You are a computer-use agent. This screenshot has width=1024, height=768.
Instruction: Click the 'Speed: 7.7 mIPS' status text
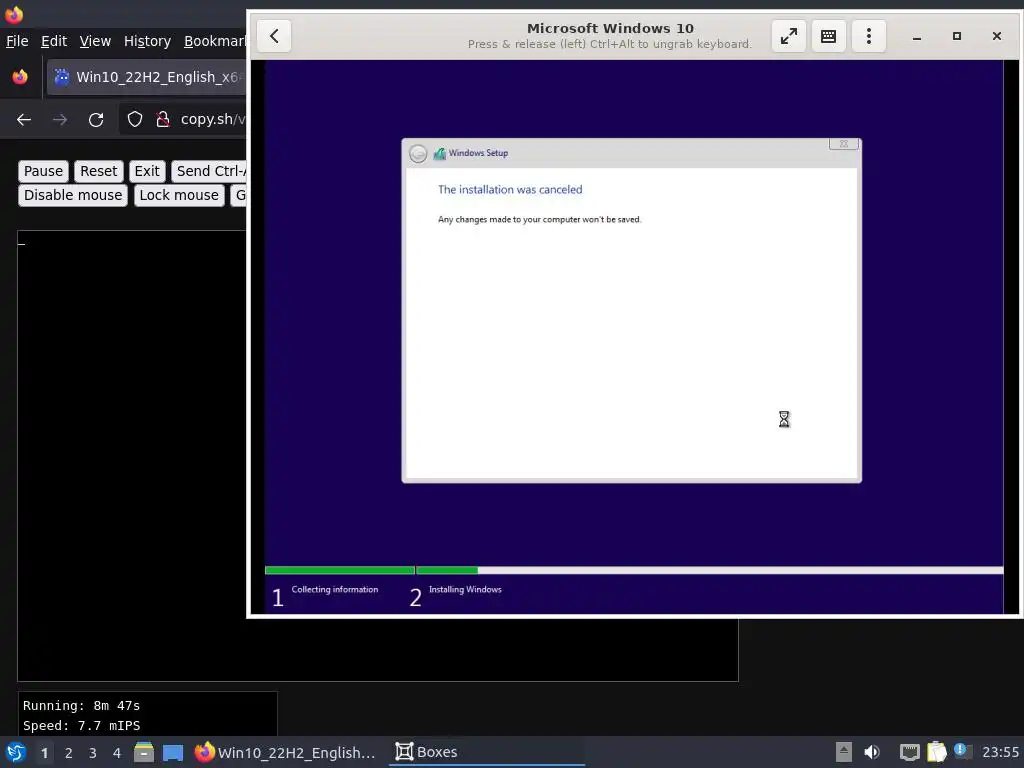(81, 726)
